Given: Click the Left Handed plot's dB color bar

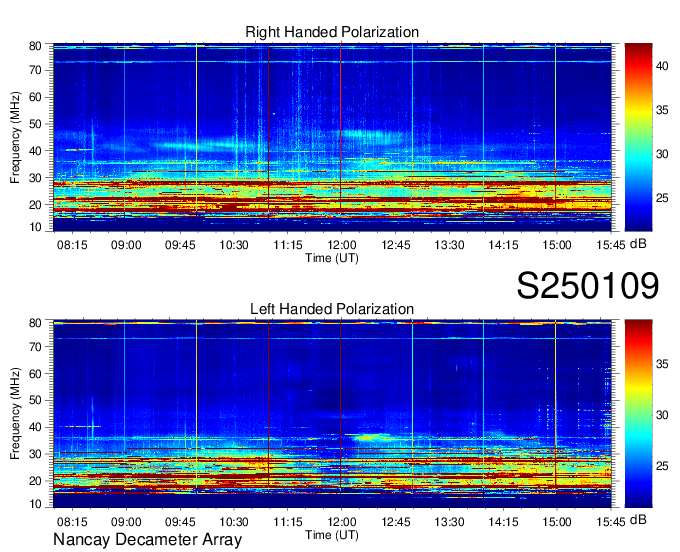Looking at the screenshot, I should coord(638,414).
